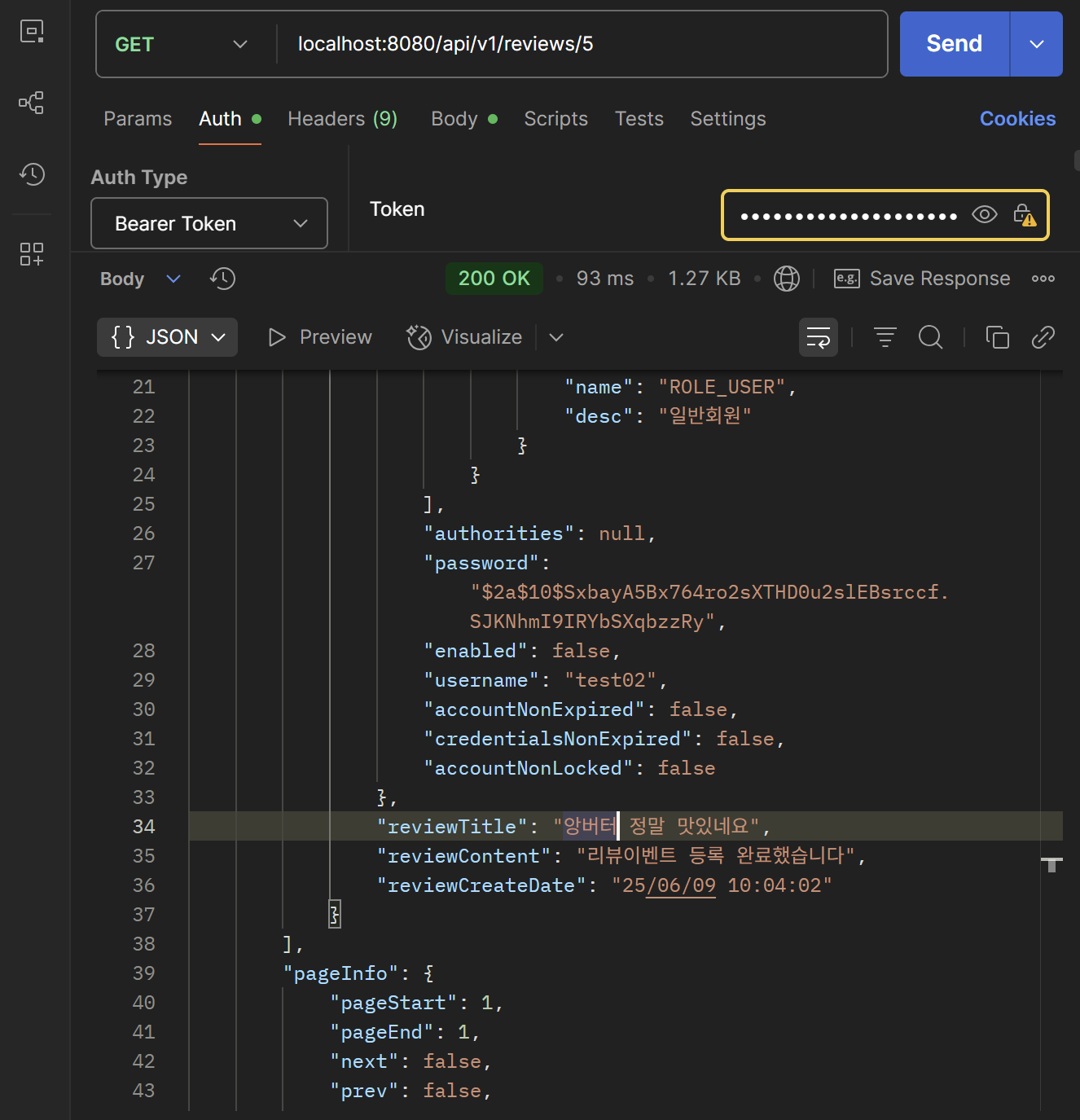1080x1120 pixels.
Task: Open the Collections sidebar icon
Action: tap(32, 32)
